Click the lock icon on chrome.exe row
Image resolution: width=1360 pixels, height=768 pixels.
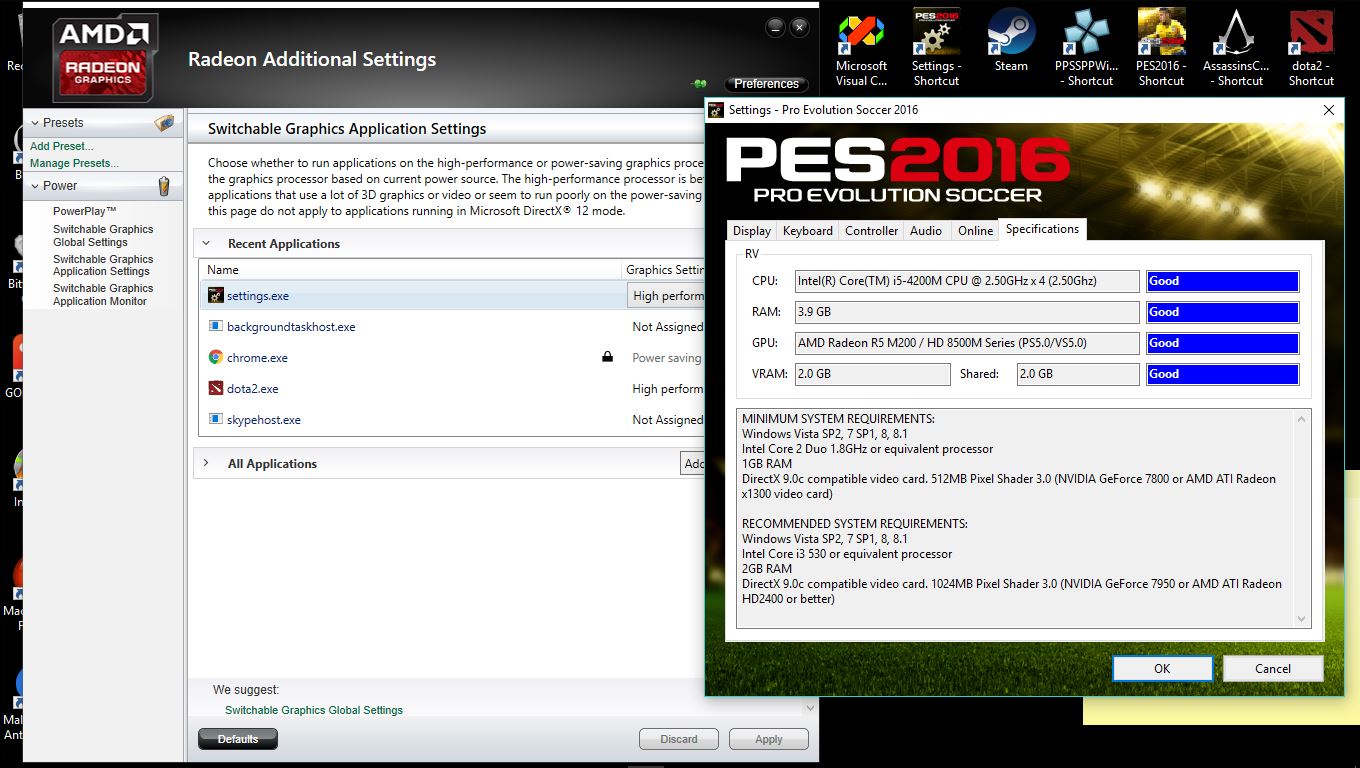click(607, 356)
